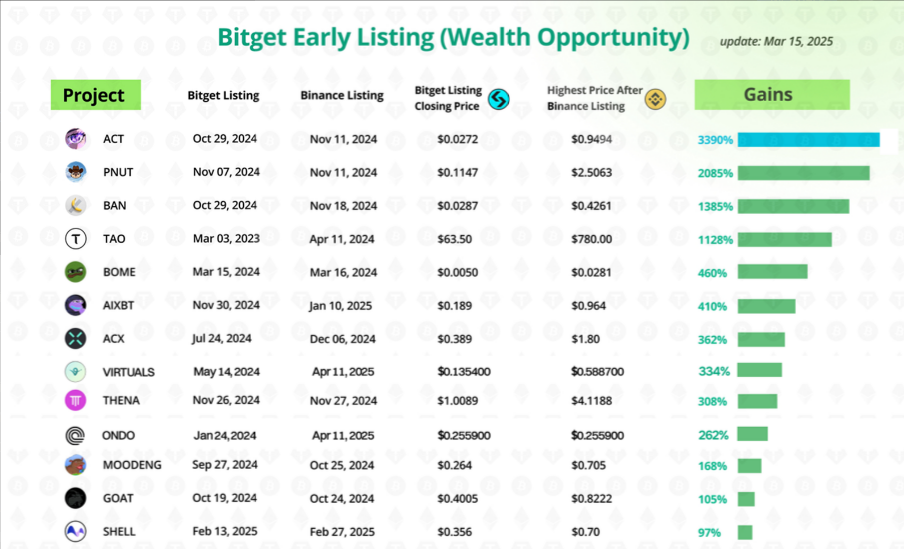This screenshot has width=904, height=549.
Task: Click the TAO token logo
Action: click(x=76, y=239)
